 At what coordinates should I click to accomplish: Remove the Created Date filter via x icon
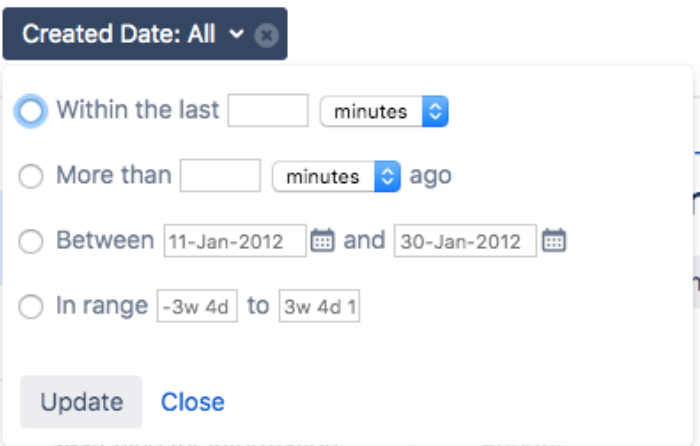coord(267,35)
